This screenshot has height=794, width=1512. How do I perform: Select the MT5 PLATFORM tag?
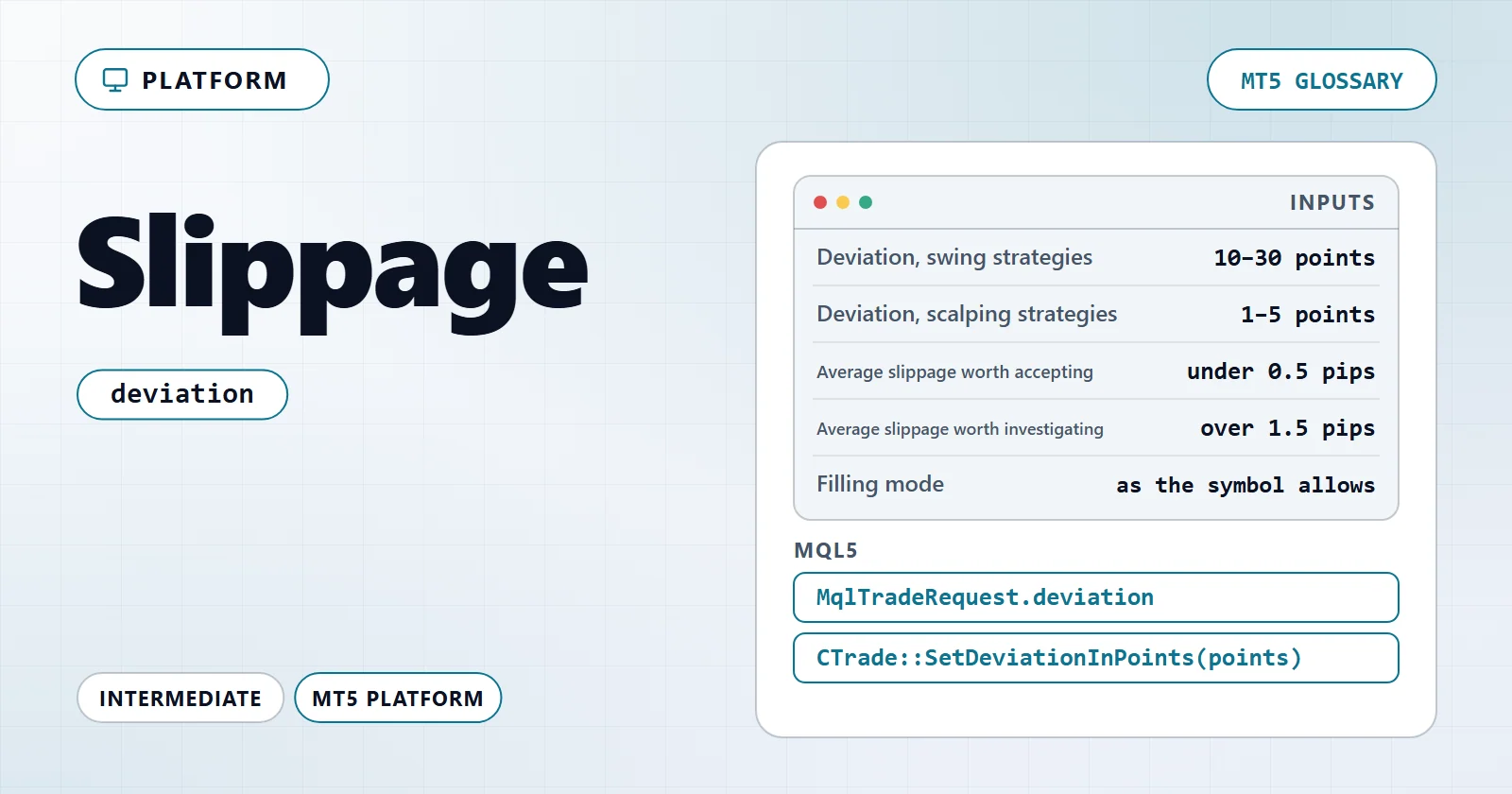398,698
